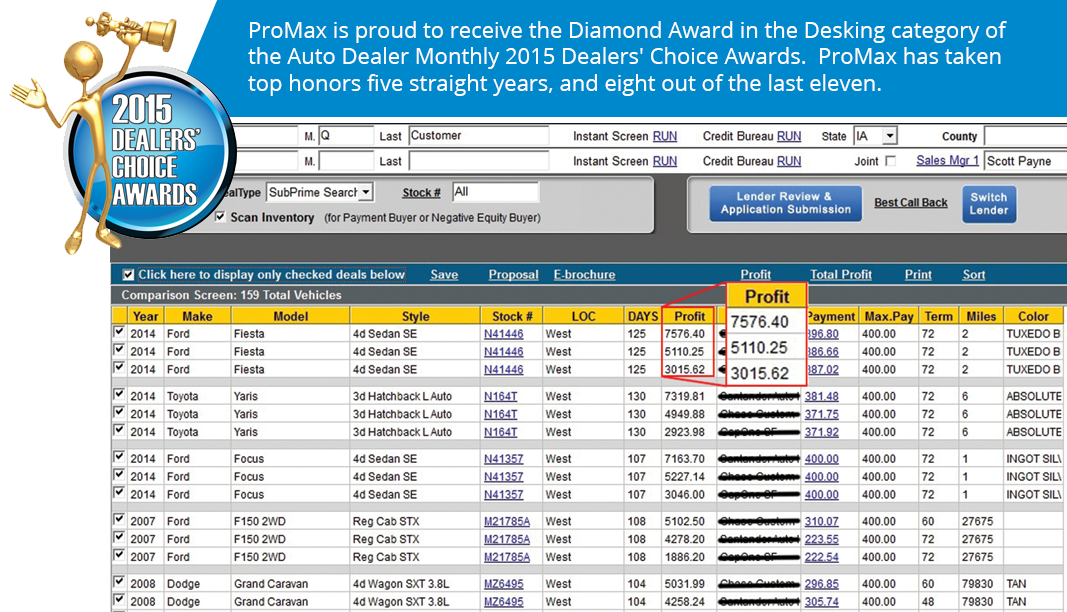Click the Year column header
The image size is (1067, 612).
[145, 316]
